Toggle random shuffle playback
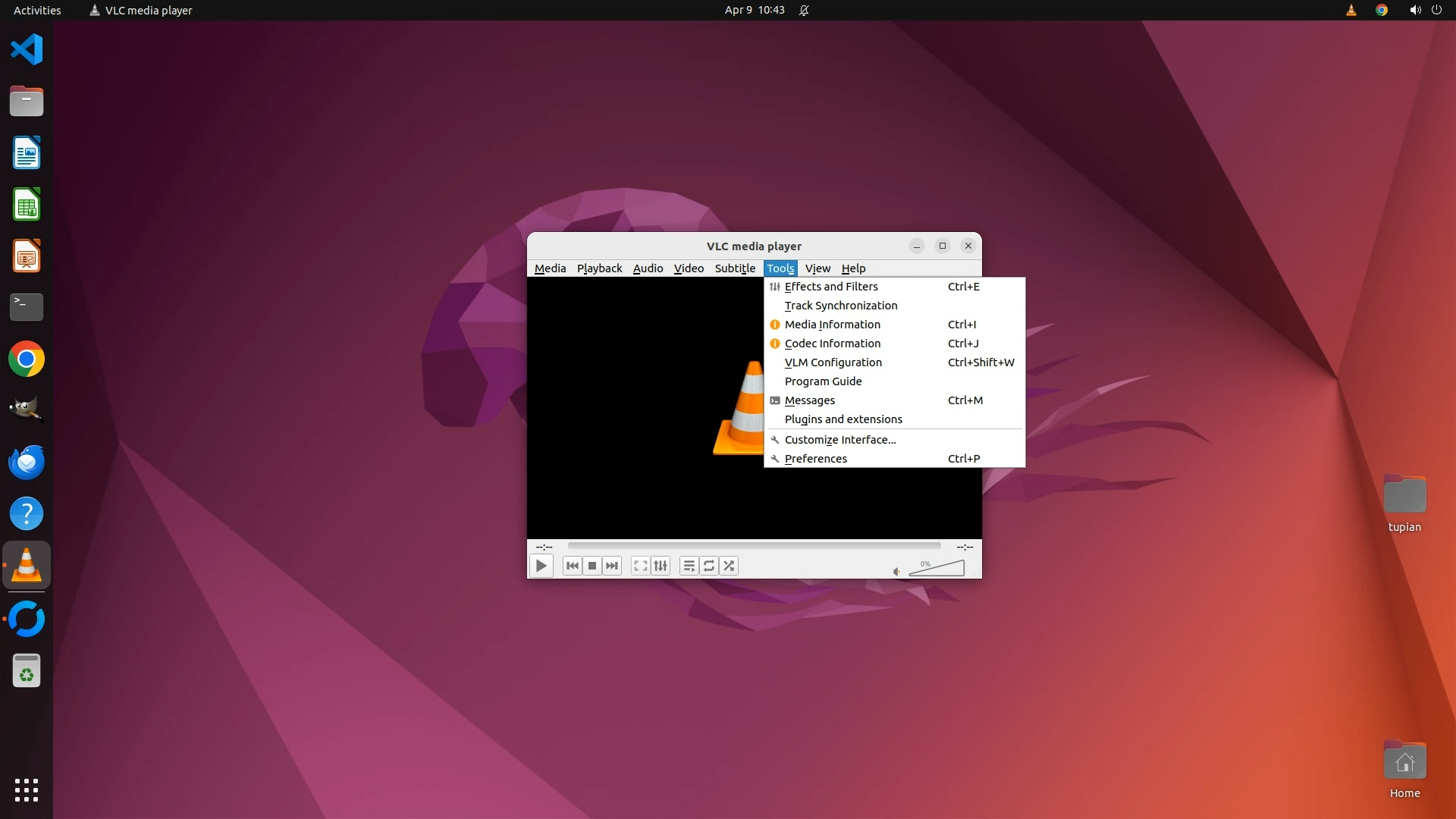1456x819 pixels. [729, 566]
